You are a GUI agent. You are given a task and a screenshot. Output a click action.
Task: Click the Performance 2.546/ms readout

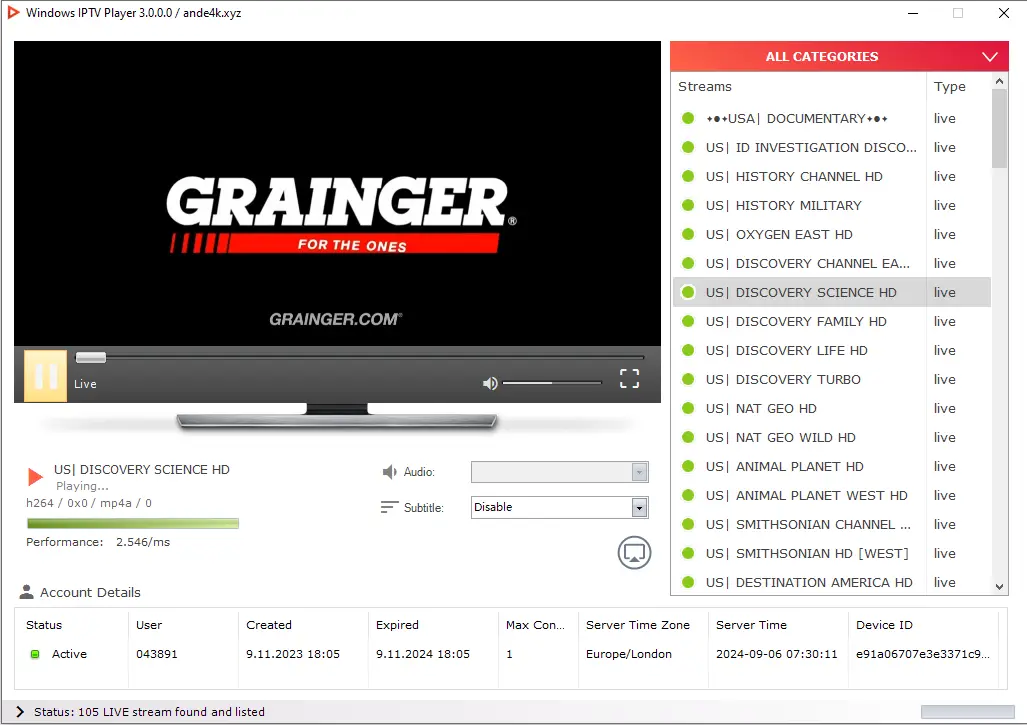tap(98, 542)
